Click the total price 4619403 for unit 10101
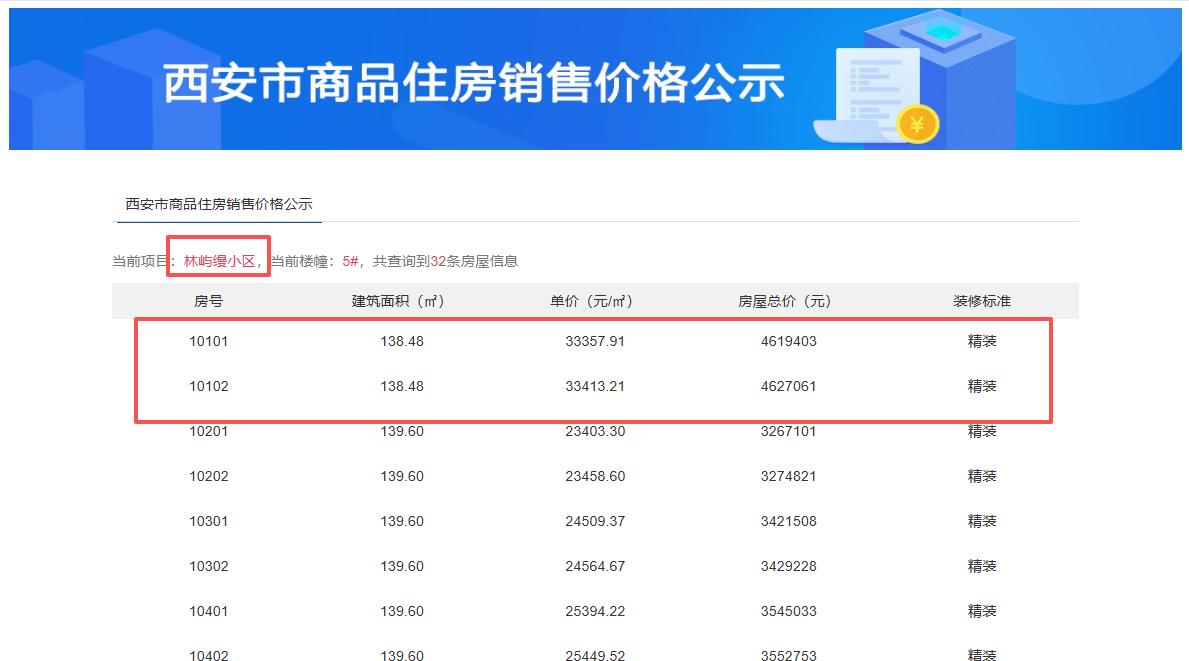Screen dimensions: 1189x661 click(x=789, y=341)
